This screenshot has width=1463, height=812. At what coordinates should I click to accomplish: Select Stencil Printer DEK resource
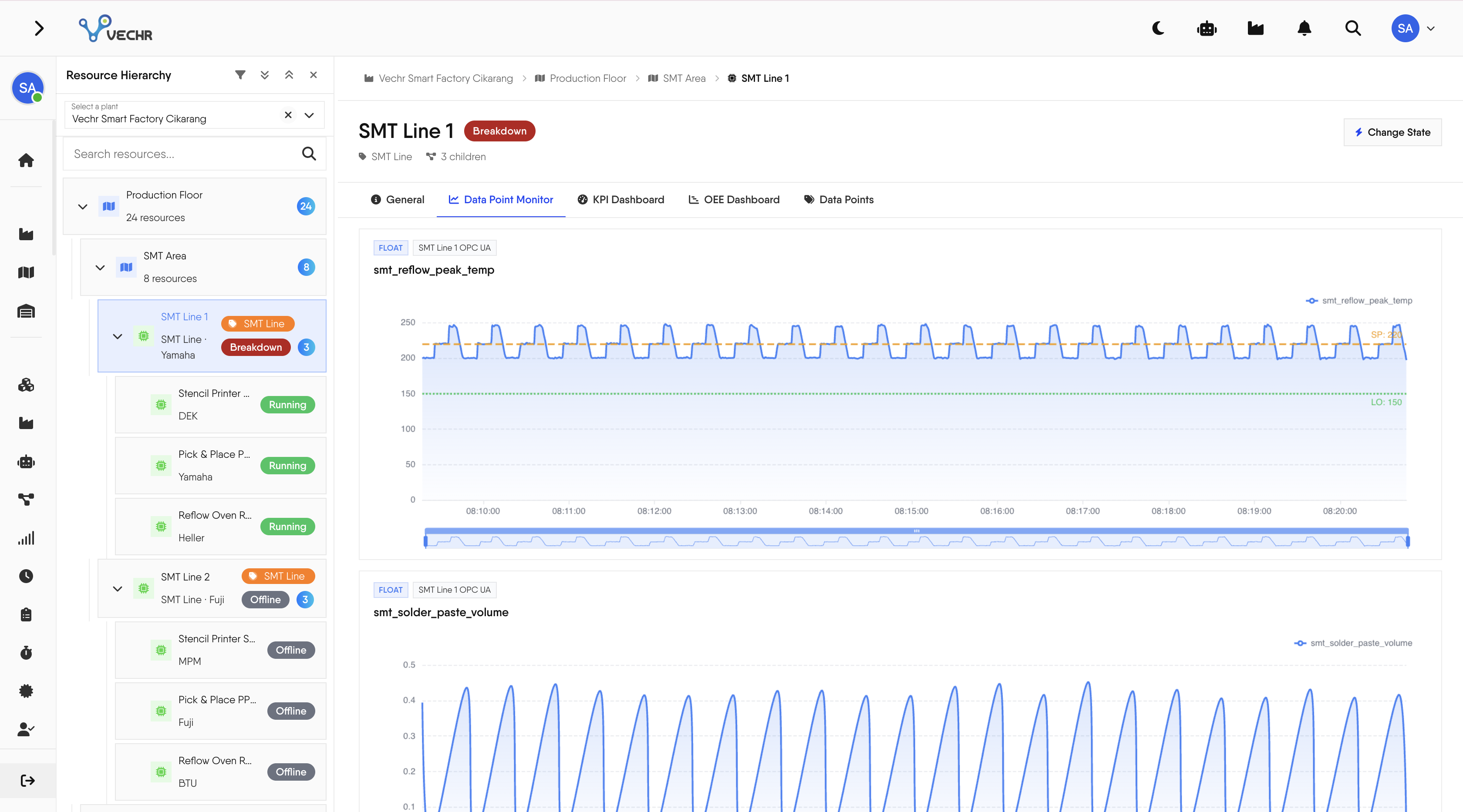[220, 405]
